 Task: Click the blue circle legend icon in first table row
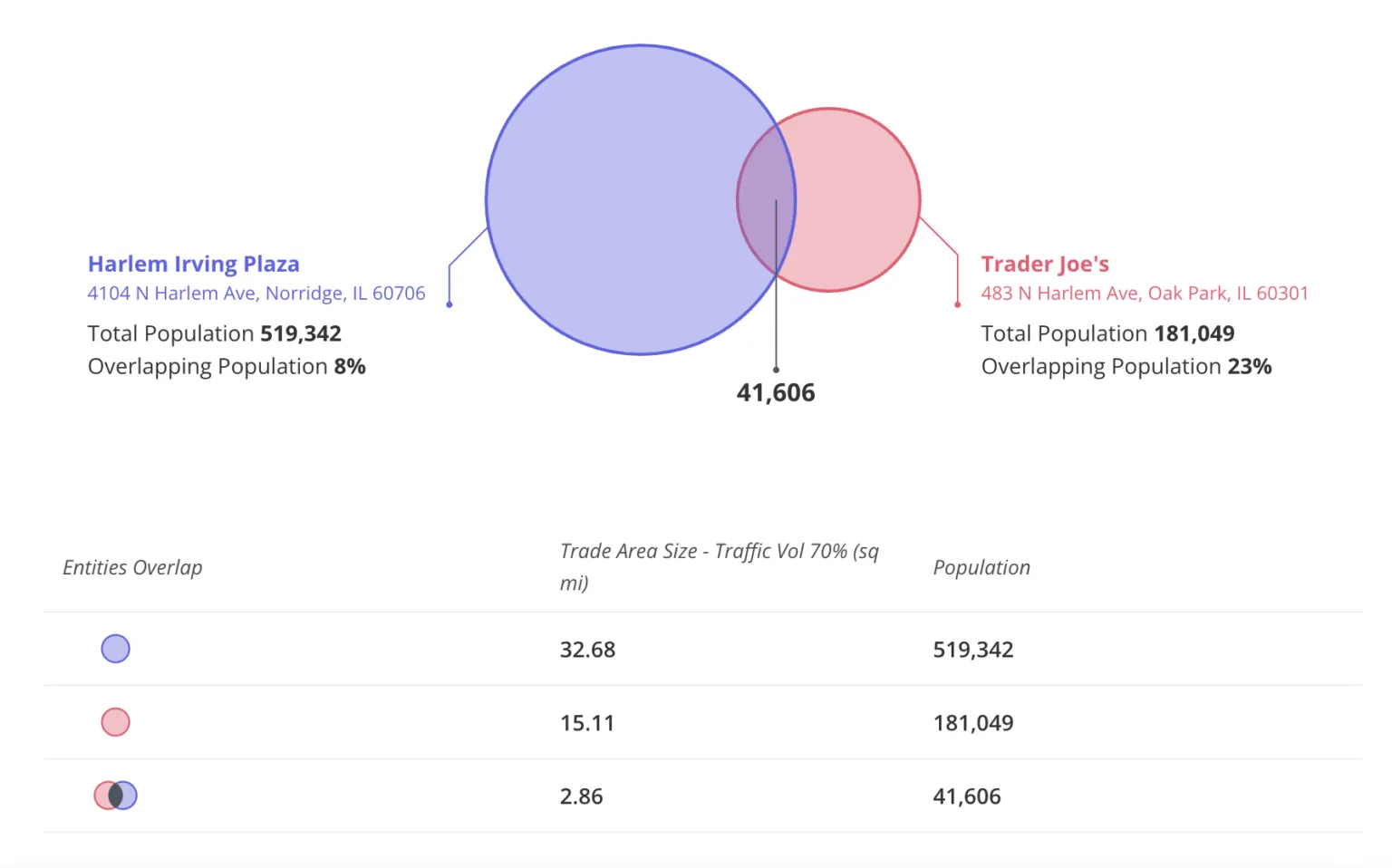114,648
